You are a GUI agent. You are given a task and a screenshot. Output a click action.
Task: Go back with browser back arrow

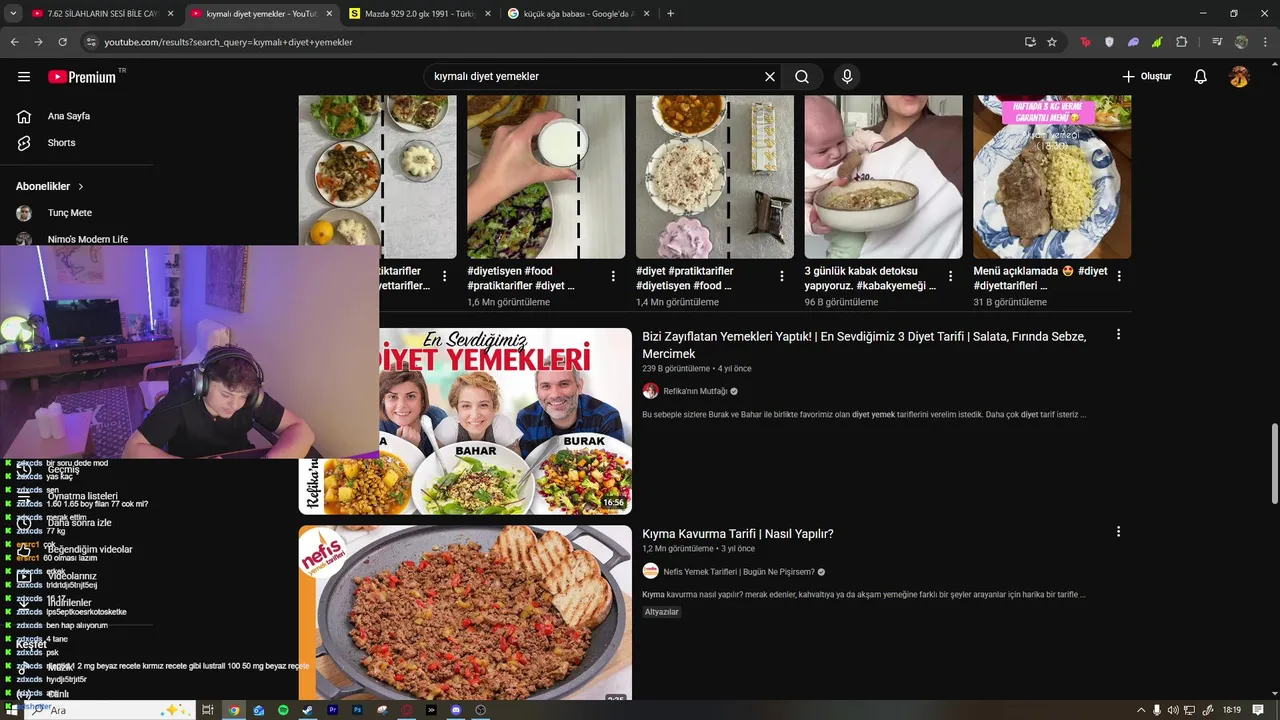[14, 42]
